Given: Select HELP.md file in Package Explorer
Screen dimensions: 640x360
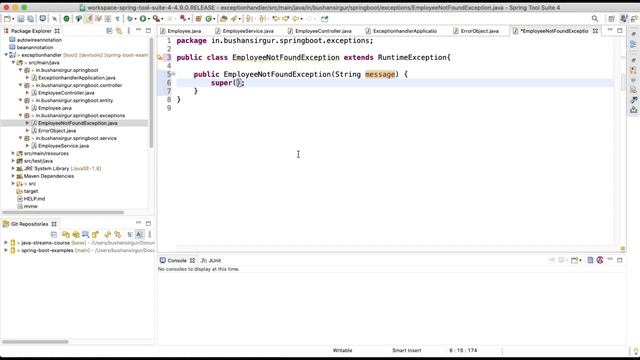Looking at the screenshot, I should coord(34,199).
